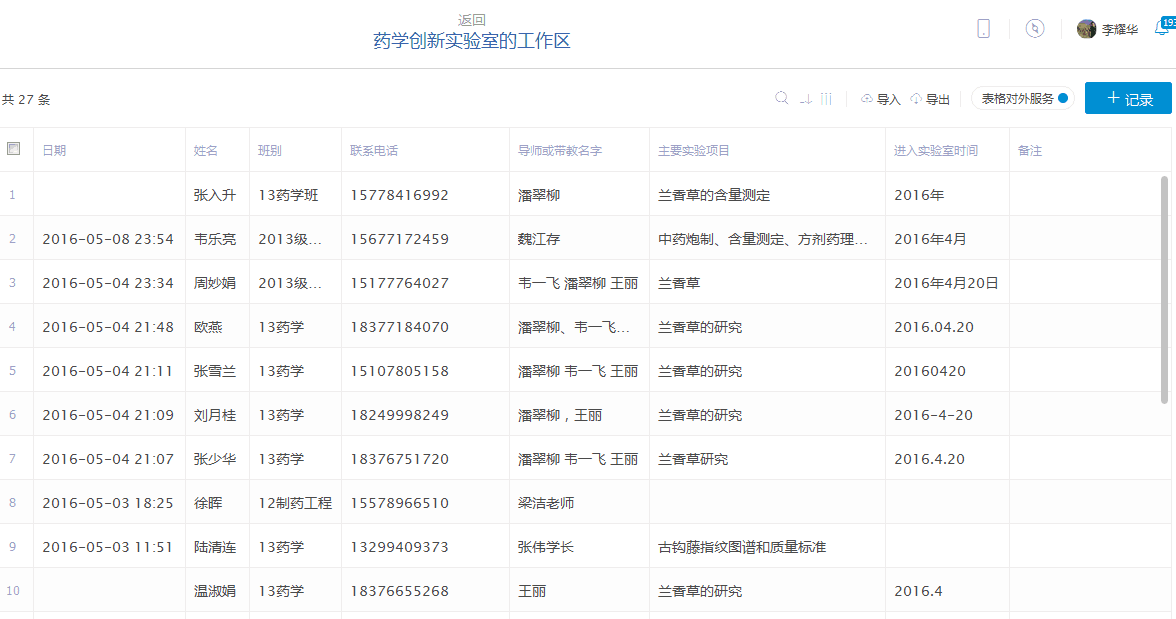1176x619 pixels.
Task: Click the 返回 back link
Action: pyautogui.click(x=472, y=20)
